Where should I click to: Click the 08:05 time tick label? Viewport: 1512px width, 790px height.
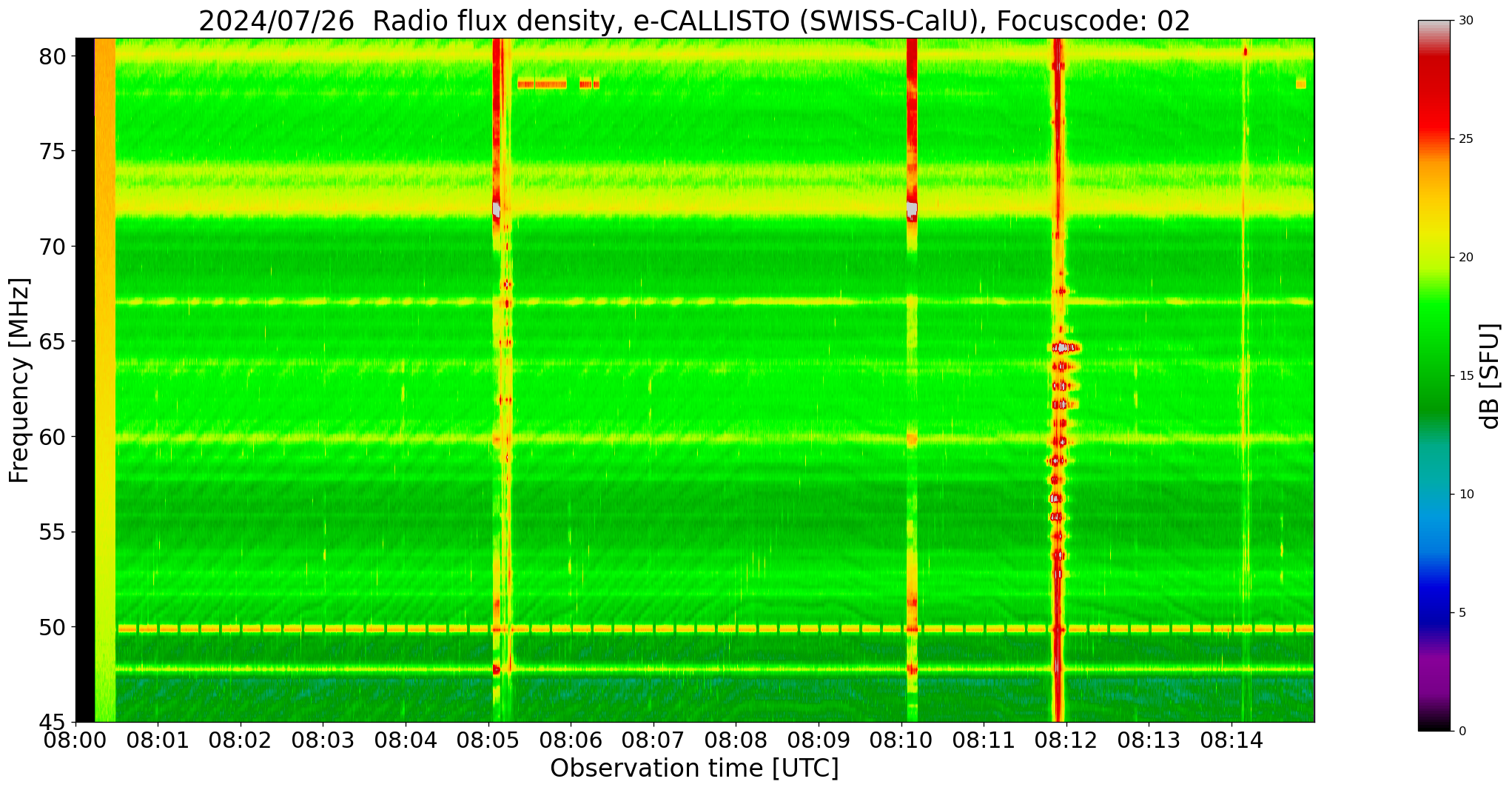pyautogui.click(x=488, y=740)
